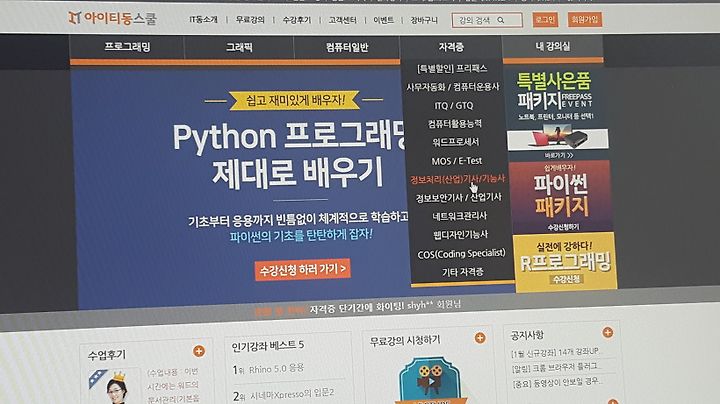The height and width of the screenshot is (404, 720).
Task: Open [1월 신규강좌] 14개 강좌UP notice
Action: (556, 352)
